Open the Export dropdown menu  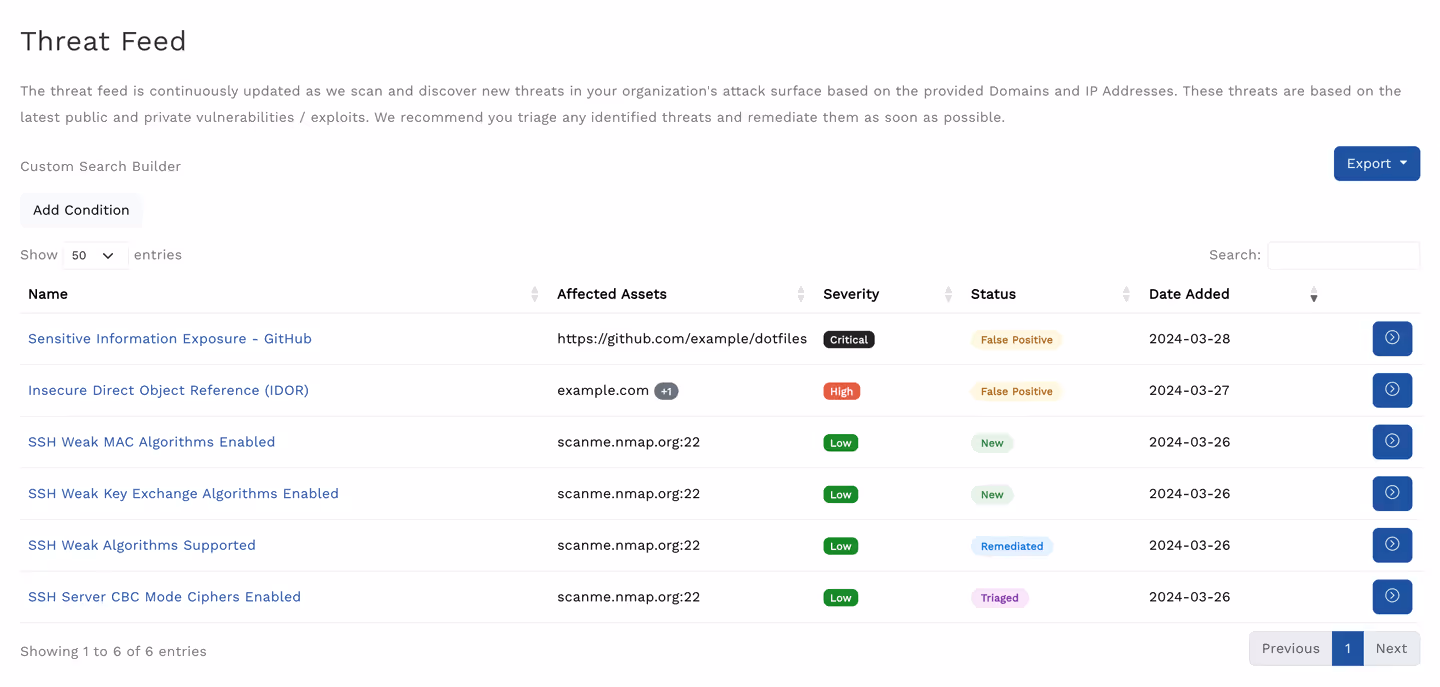coord(1376,163)
